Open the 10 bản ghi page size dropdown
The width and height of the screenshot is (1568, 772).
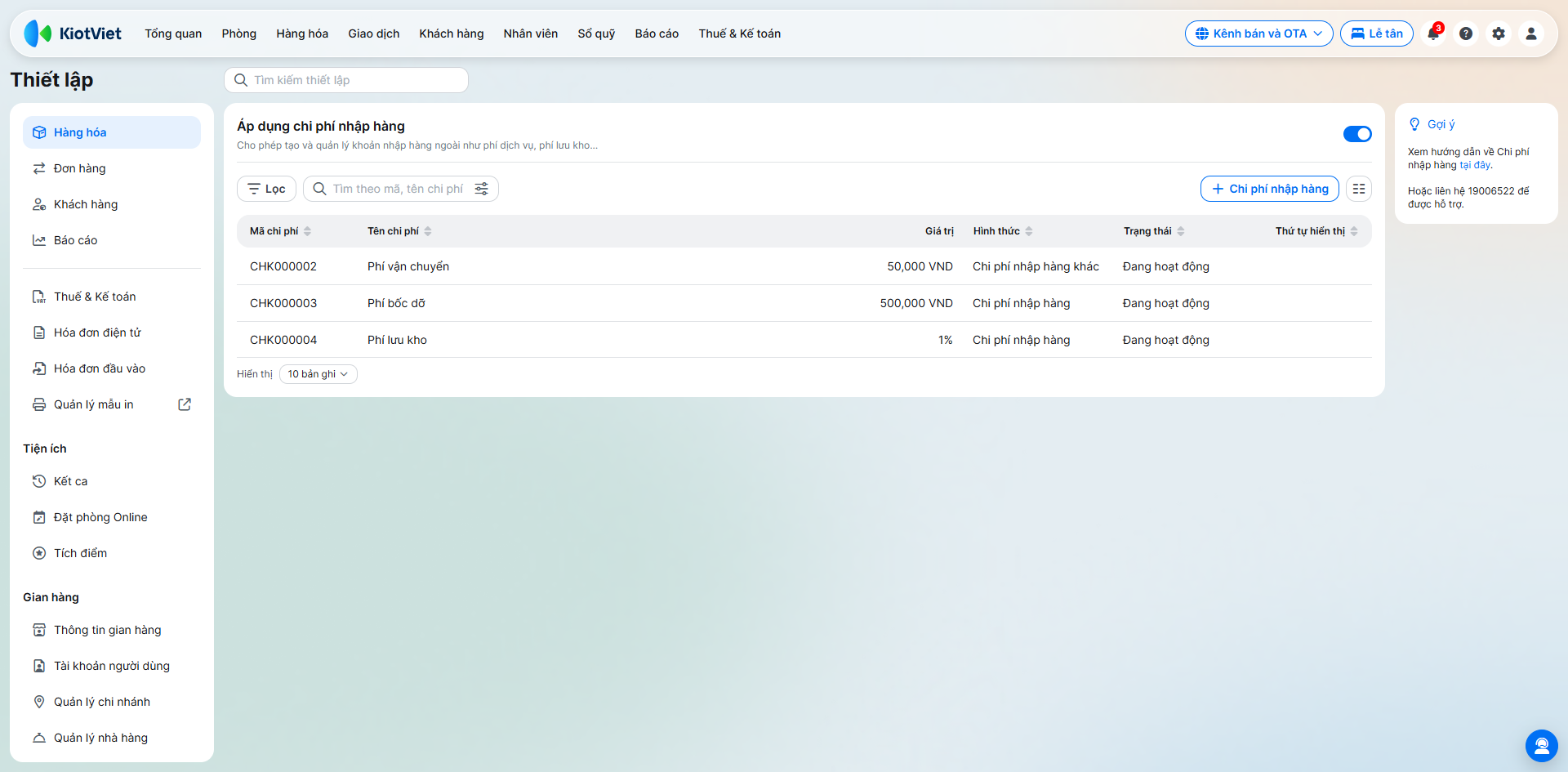pyautogui.click(x=318, y=374)
